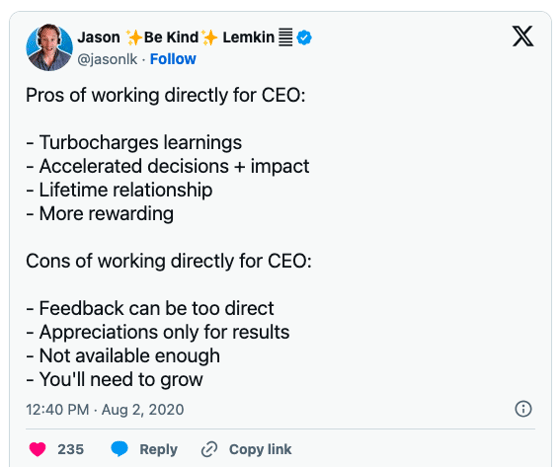Click the stacked lines emoji after Lemkin
The height and width of the screenshot is (467, 560).
pos(285,37)
